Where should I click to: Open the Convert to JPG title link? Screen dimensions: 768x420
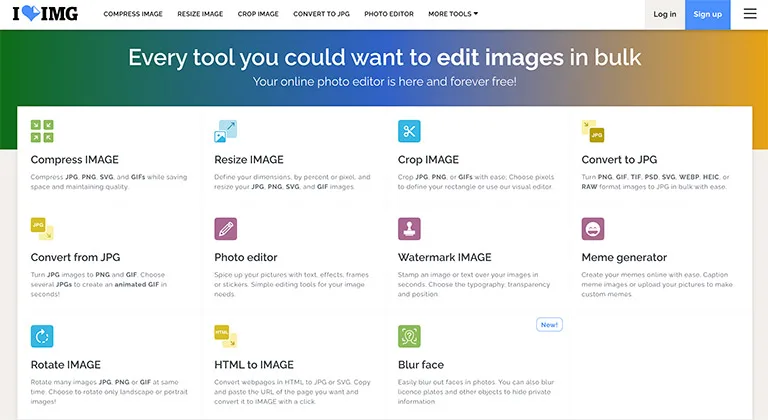(619, 160)
